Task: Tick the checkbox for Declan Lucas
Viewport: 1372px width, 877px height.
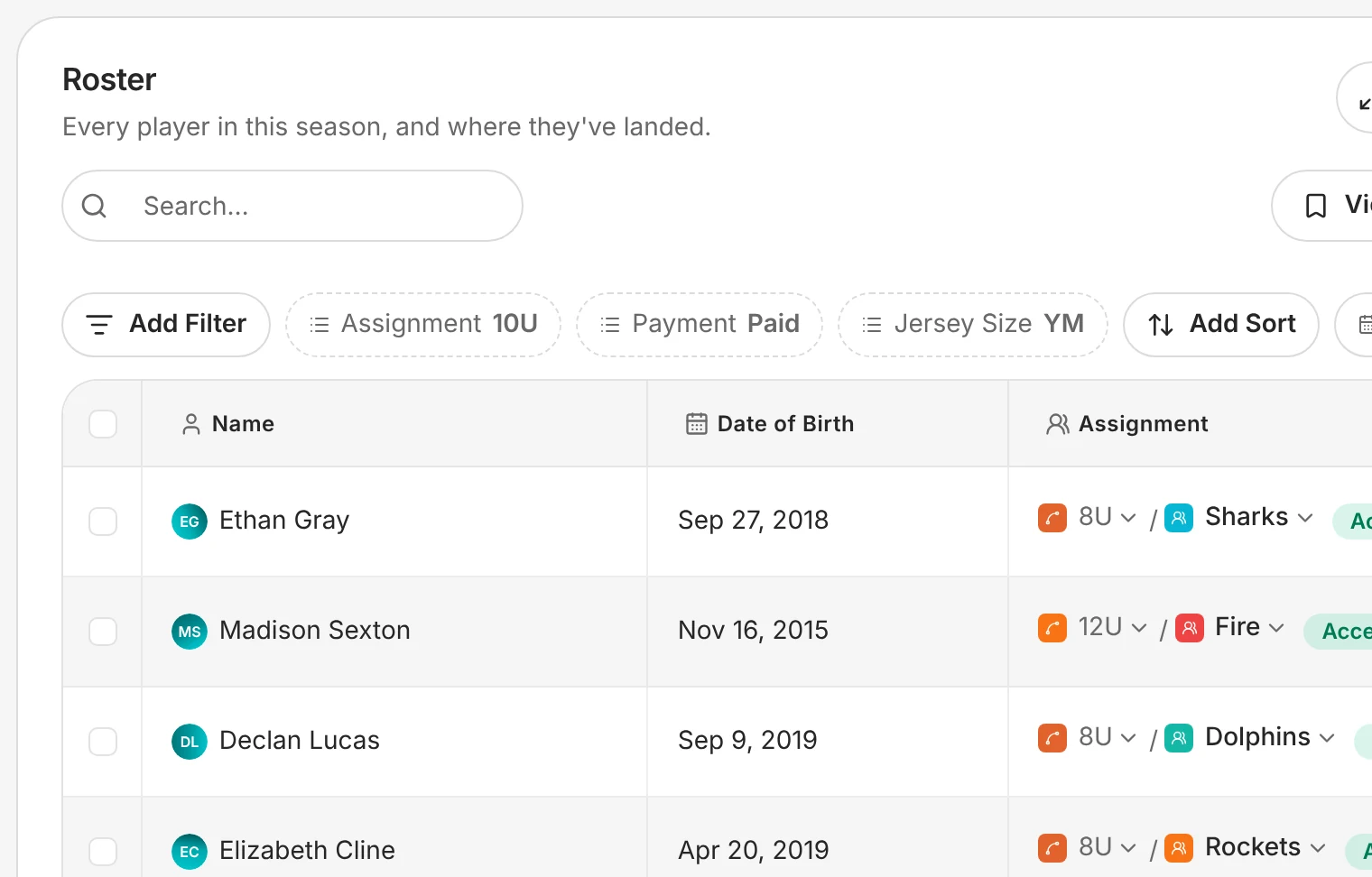Action: [x=103, y=742]
